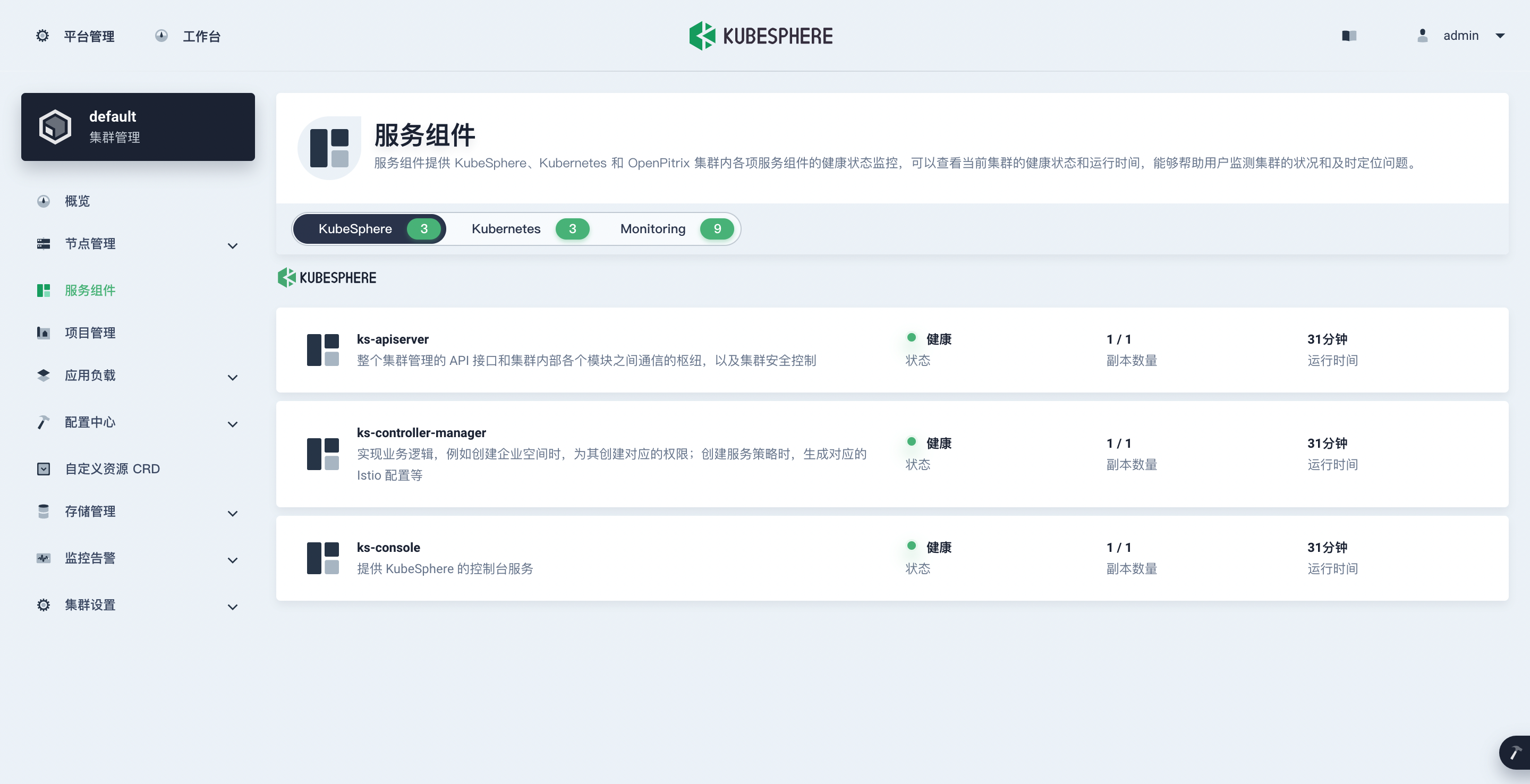Click the application workloads (应用负载) icon
The width and height of the screenshot is (1530, 784).
[x=44, y=376]
